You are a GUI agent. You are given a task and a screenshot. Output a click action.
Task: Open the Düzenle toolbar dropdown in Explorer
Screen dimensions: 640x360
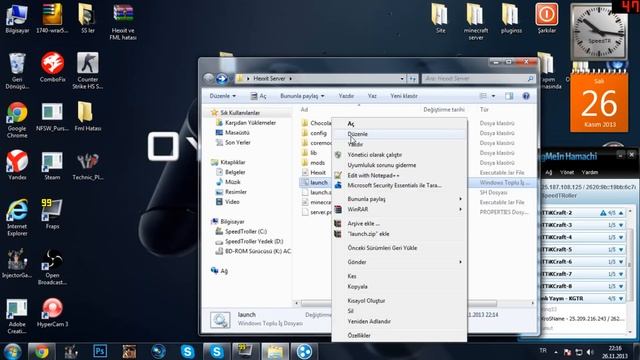[222, 96]
